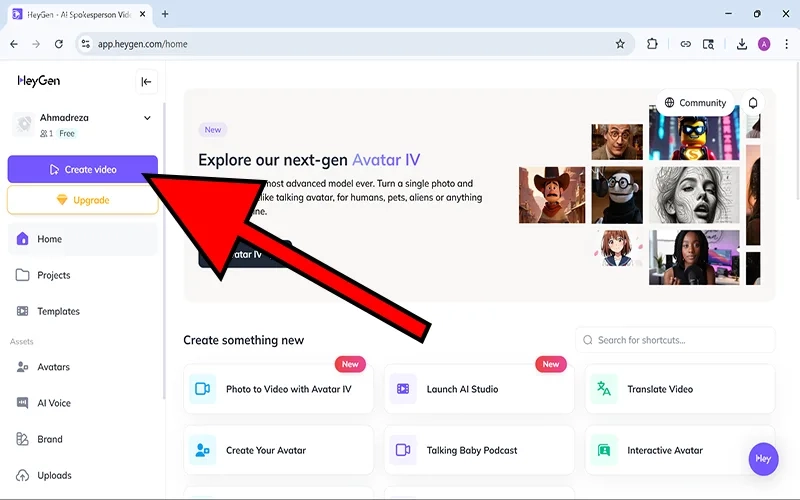Click the Upgrade button
The width and height of the screenshot is (800, 500).
coord(83,200)
